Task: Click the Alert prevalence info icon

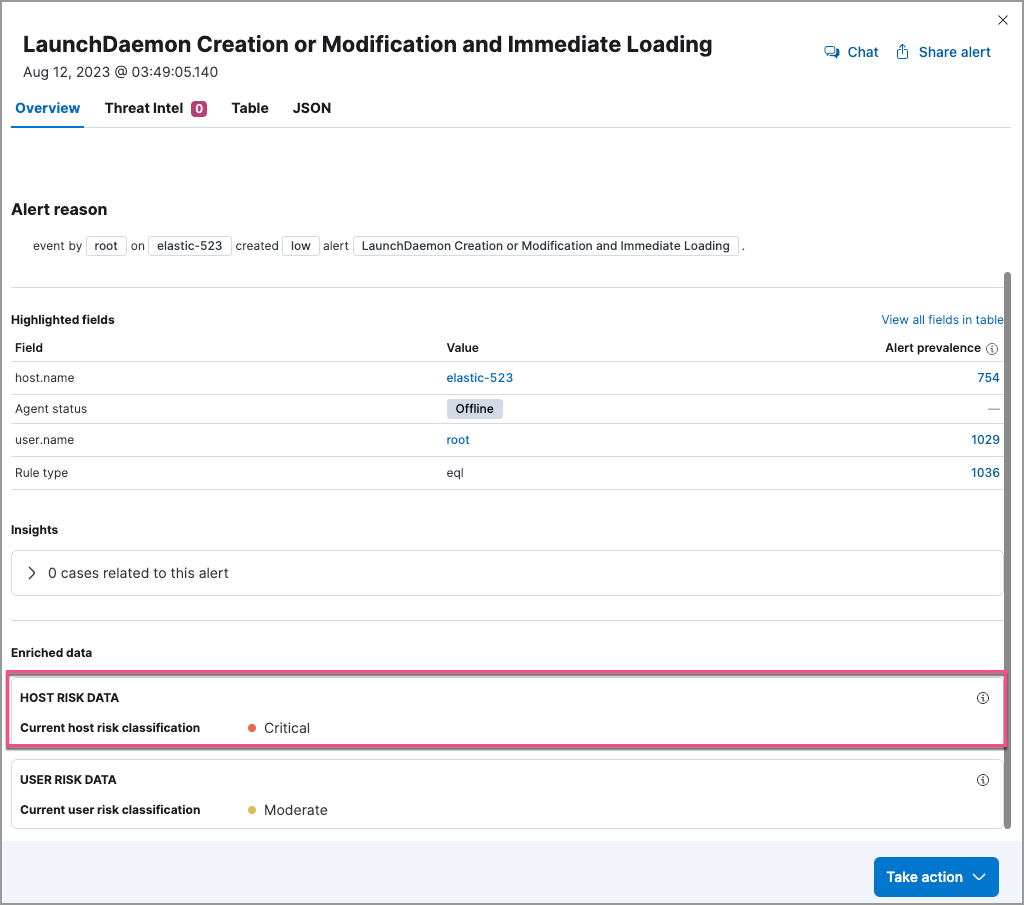Action: coord(992,349)
